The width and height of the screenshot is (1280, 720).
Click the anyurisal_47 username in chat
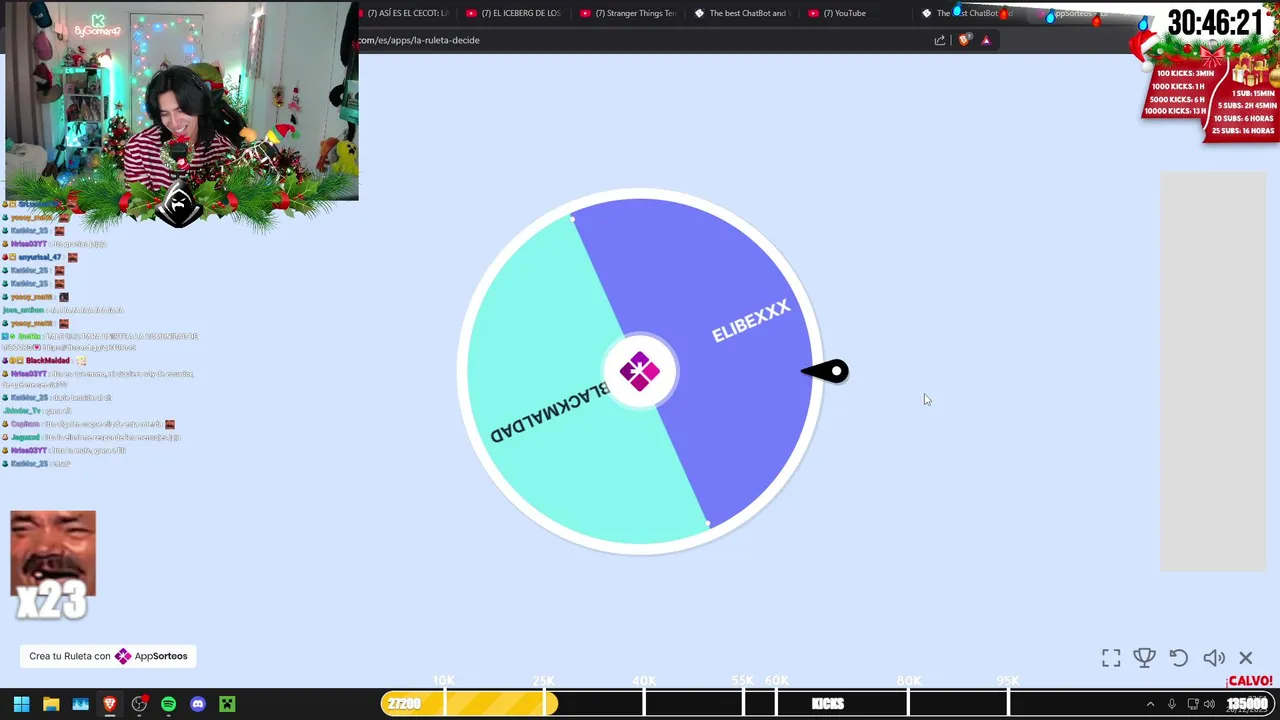click(x=40, y=257)
